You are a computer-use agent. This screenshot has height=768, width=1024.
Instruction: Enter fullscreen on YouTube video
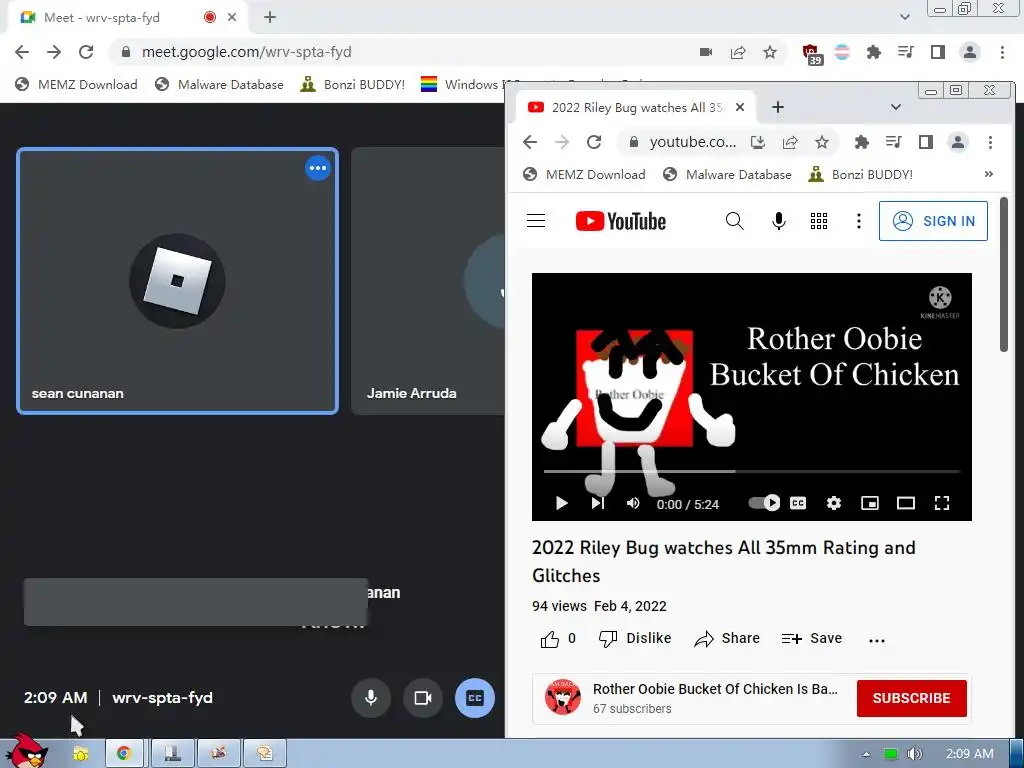[942, 503]
